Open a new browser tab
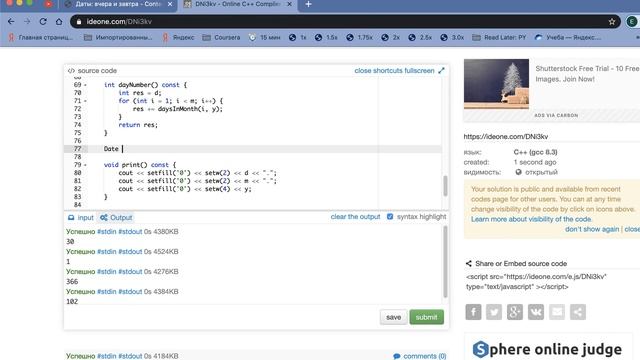Screen dimensions: 640x360 coord(309,4)
